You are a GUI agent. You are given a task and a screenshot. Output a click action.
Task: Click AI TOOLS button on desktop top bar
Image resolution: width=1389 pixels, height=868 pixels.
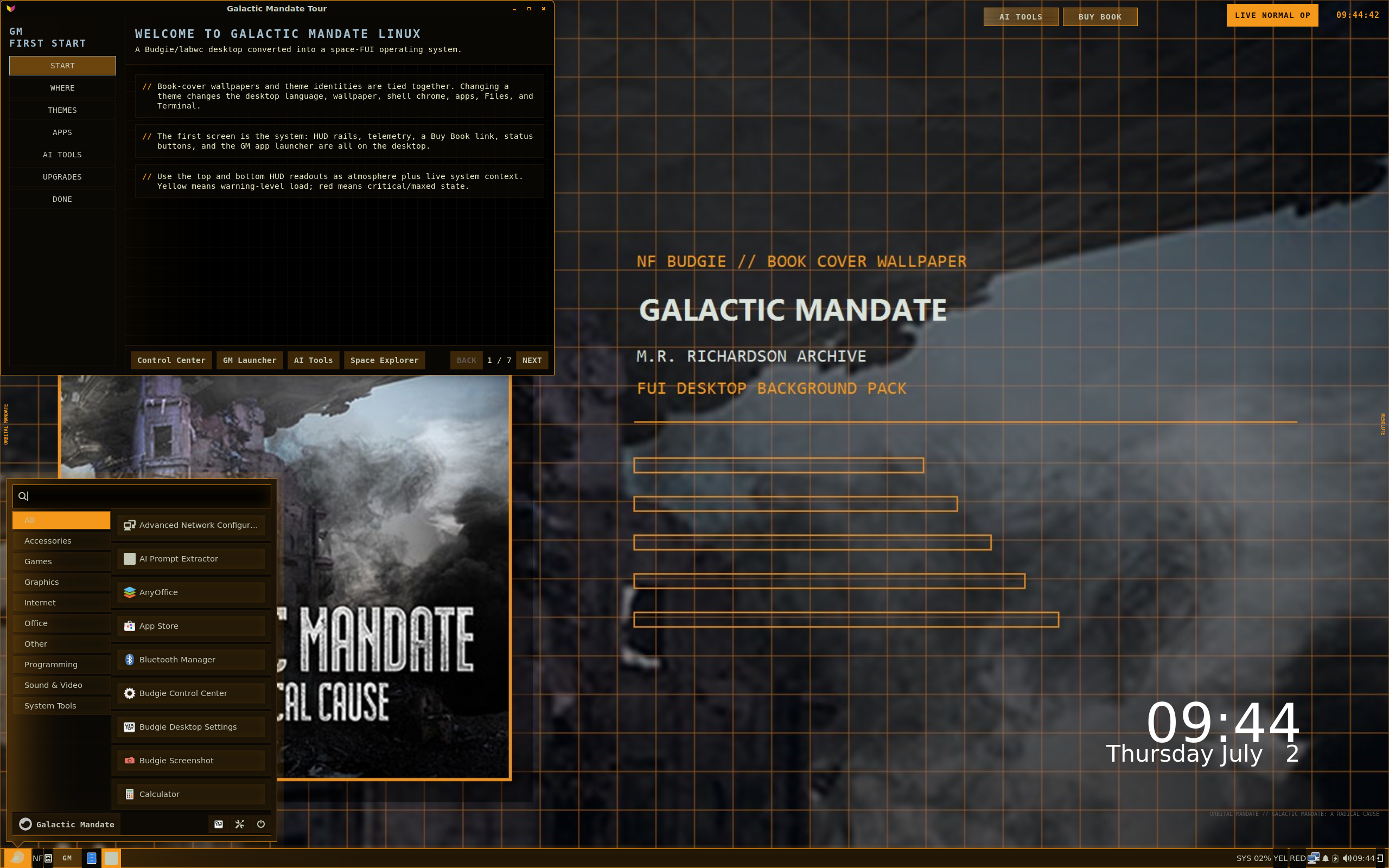(1021, 17)
